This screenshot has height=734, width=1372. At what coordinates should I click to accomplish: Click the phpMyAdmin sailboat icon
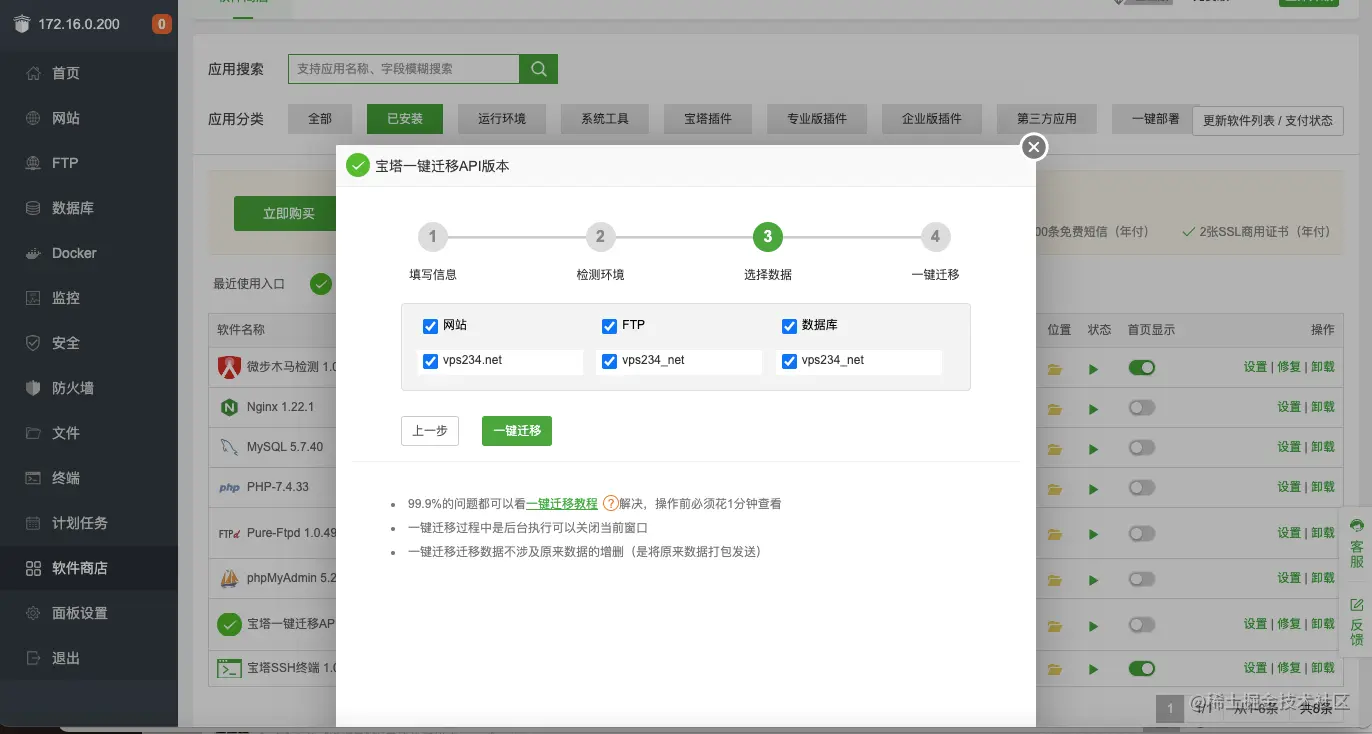[229, 578]
